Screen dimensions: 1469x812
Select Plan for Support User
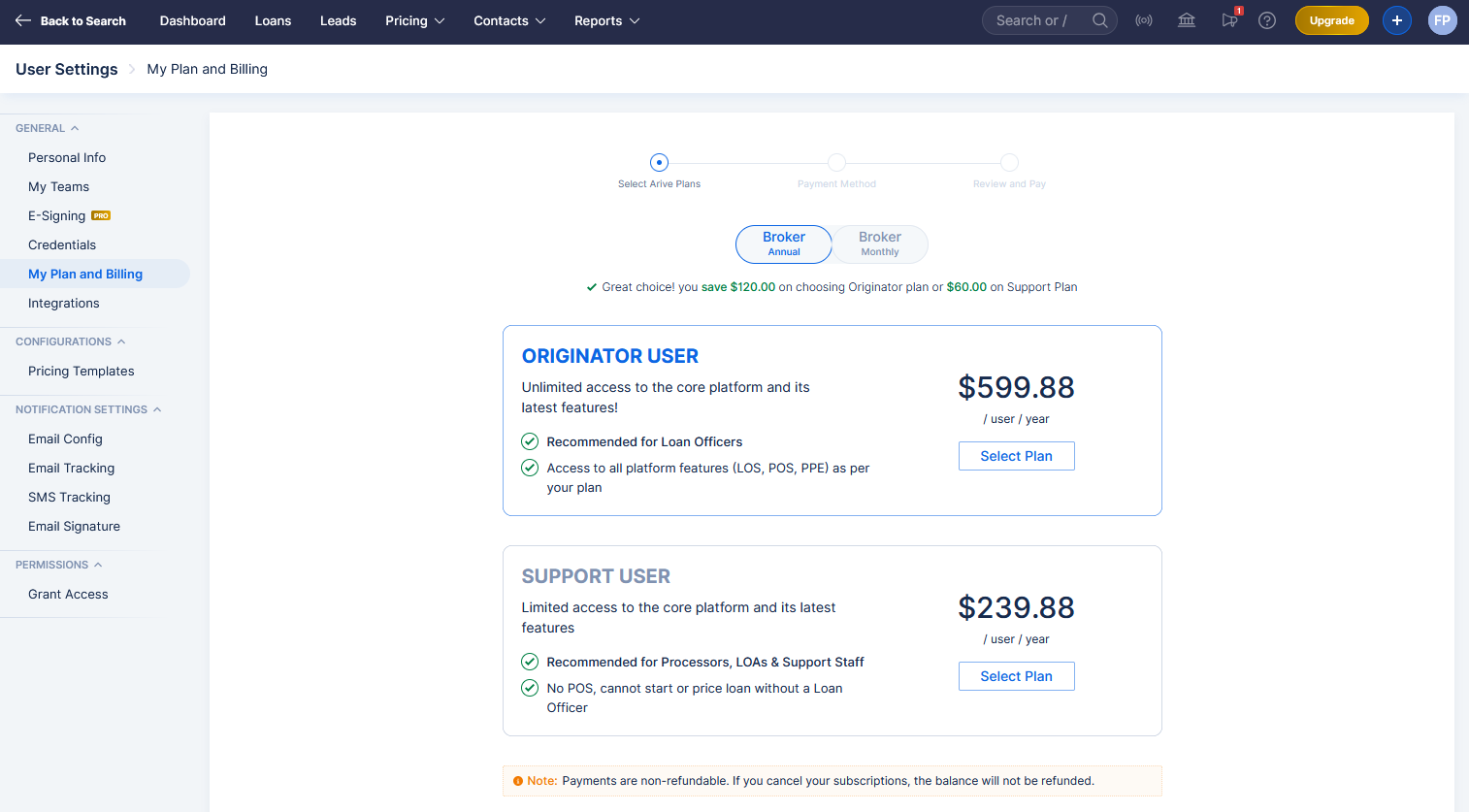point(1016,676)
